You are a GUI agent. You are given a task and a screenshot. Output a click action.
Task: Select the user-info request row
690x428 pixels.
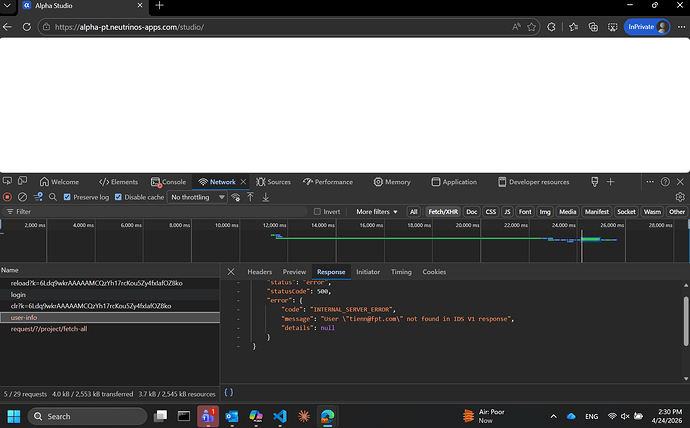110,318
